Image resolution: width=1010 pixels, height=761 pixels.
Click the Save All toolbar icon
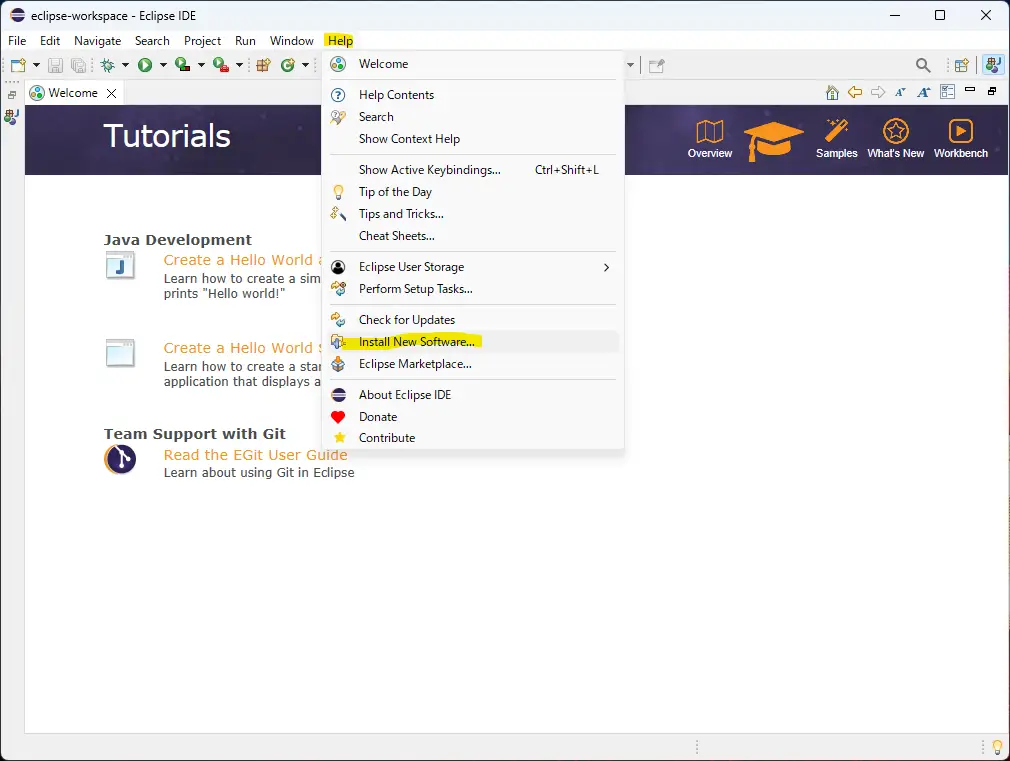[x=78, y=65]
